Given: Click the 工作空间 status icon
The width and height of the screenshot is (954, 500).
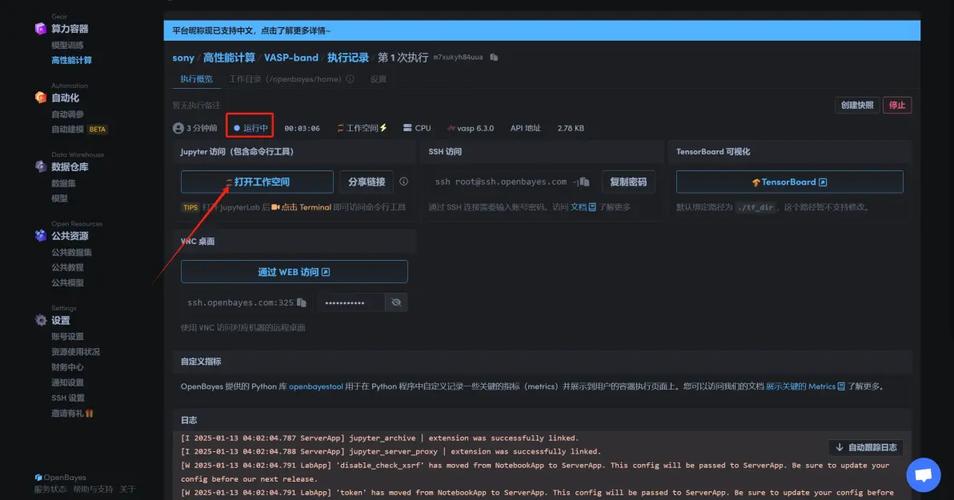Looking at the screenshot, I should (340, 128).
